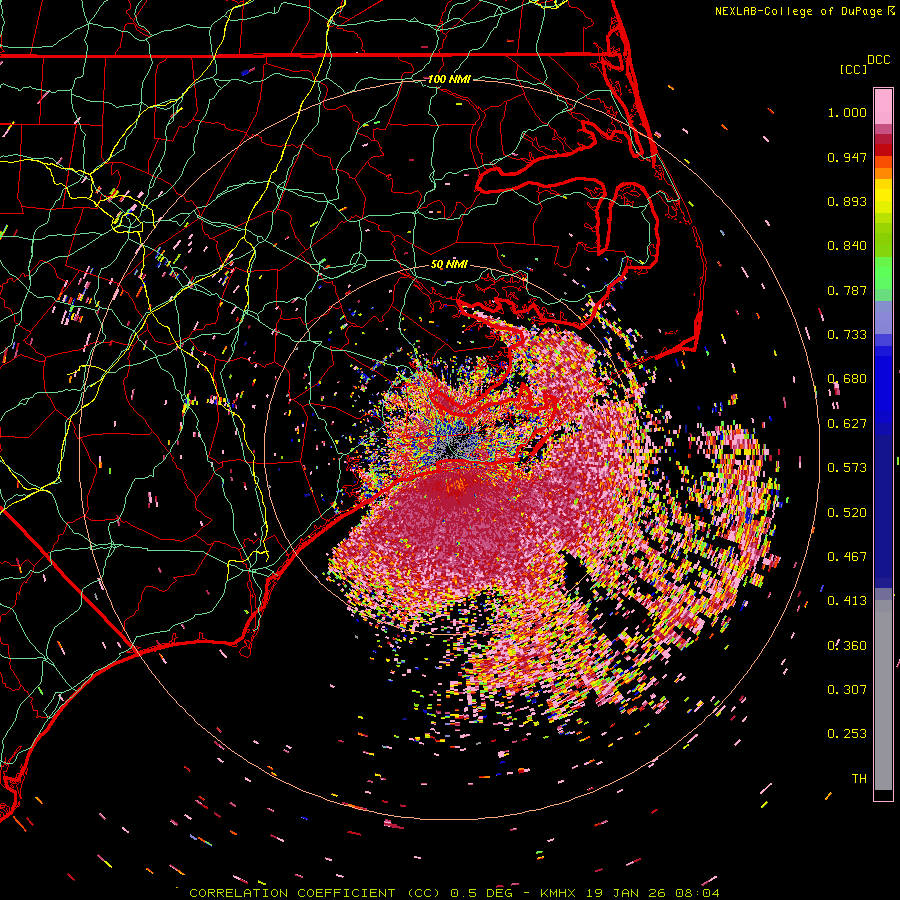
Task: Click the 08:04 timestamp text
Action: (696, 893)
